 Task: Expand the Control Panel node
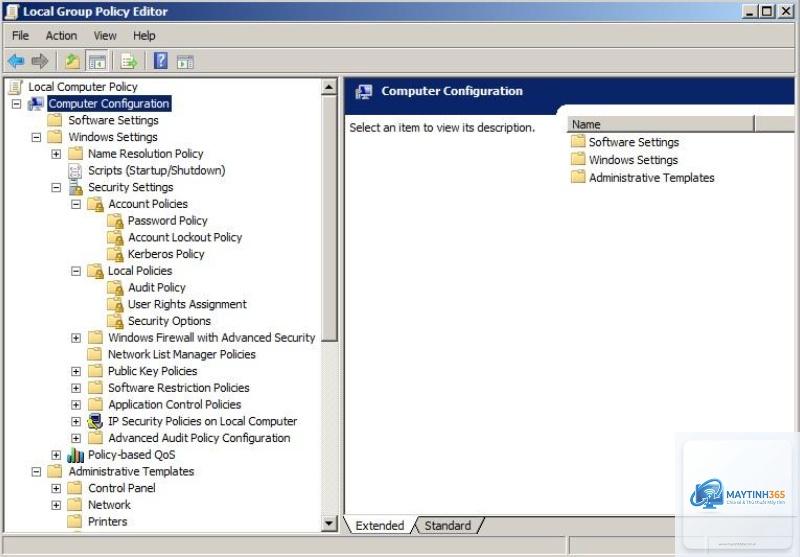point(56,488)
